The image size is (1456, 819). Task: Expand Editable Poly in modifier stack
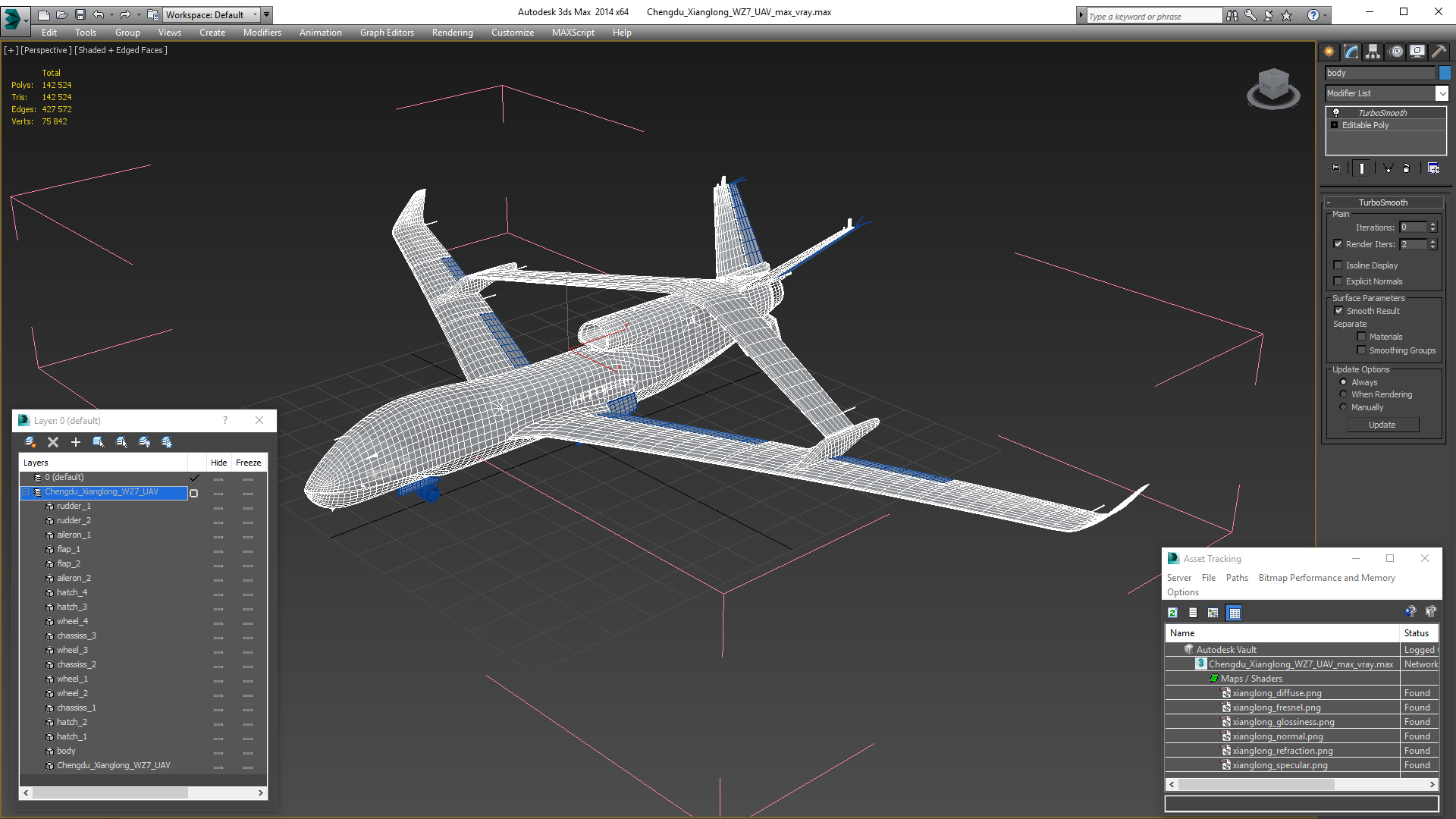point(1335,125)
